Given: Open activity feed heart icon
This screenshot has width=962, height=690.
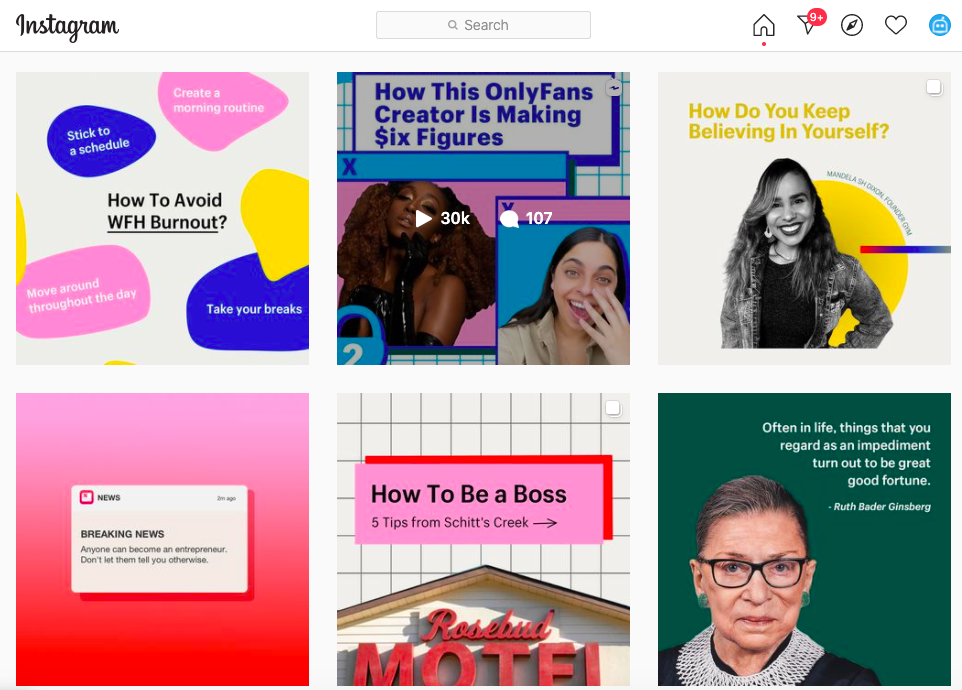Looking at the screenshot, I should click(x=896, y=25).
